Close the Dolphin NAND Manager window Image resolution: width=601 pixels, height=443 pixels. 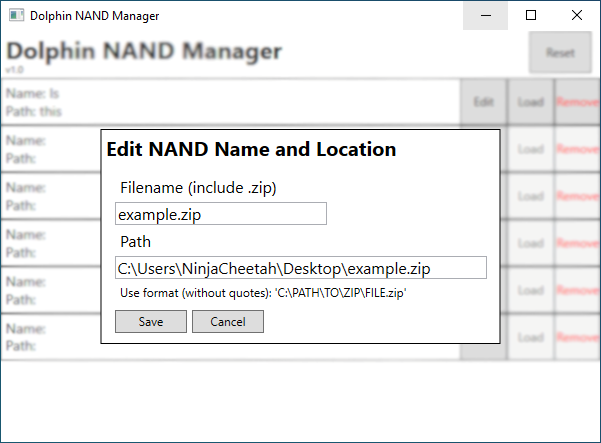coord(576,15)
